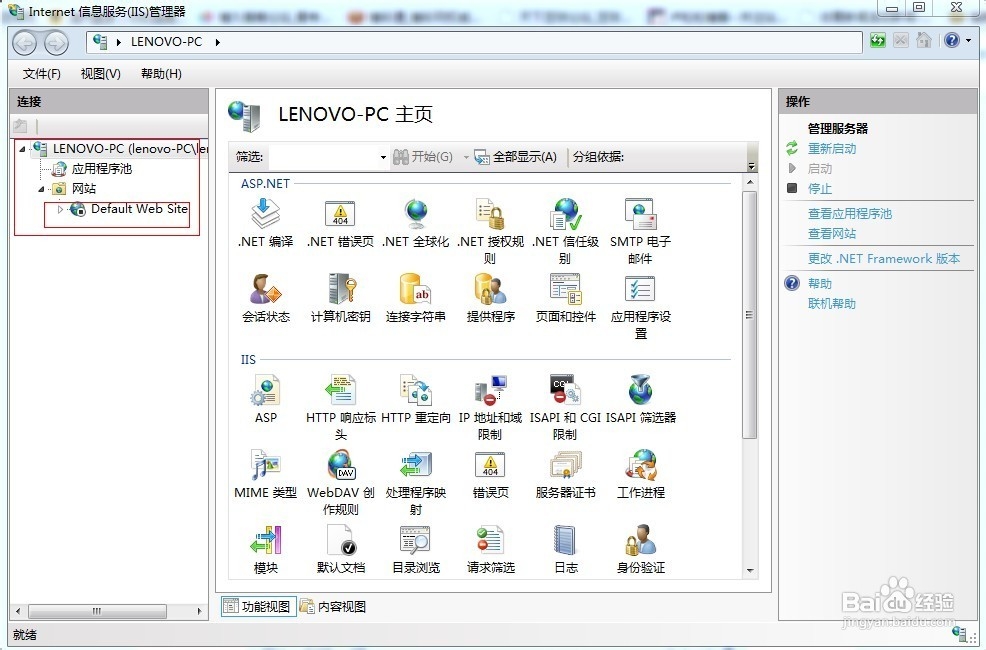
Task: Open the HTTP 响应标头 icon
Action: tap(340, 390)
